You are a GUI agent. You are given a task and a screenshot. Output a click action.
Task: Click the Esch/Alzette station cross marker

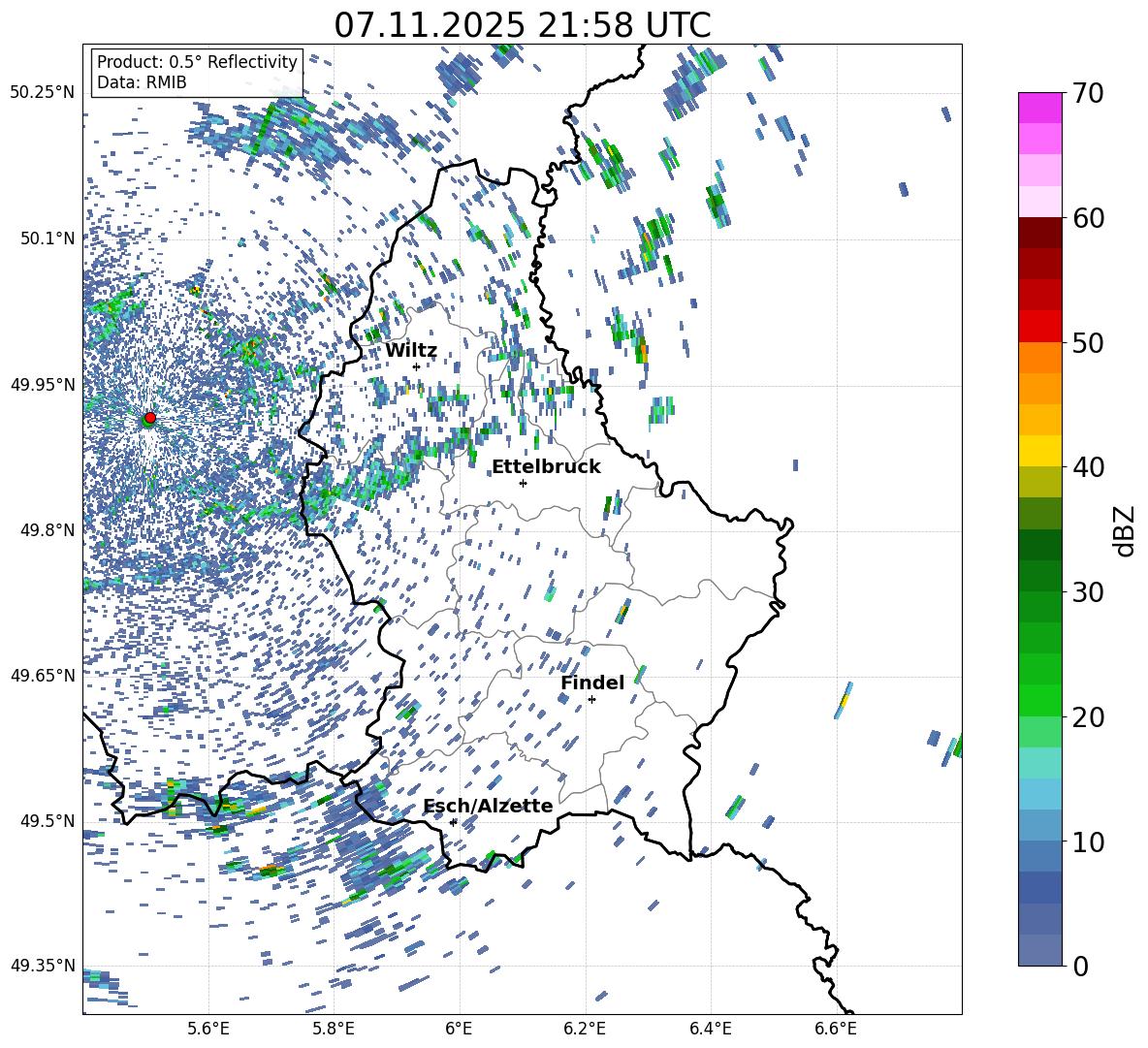click(x=453, y=821)
